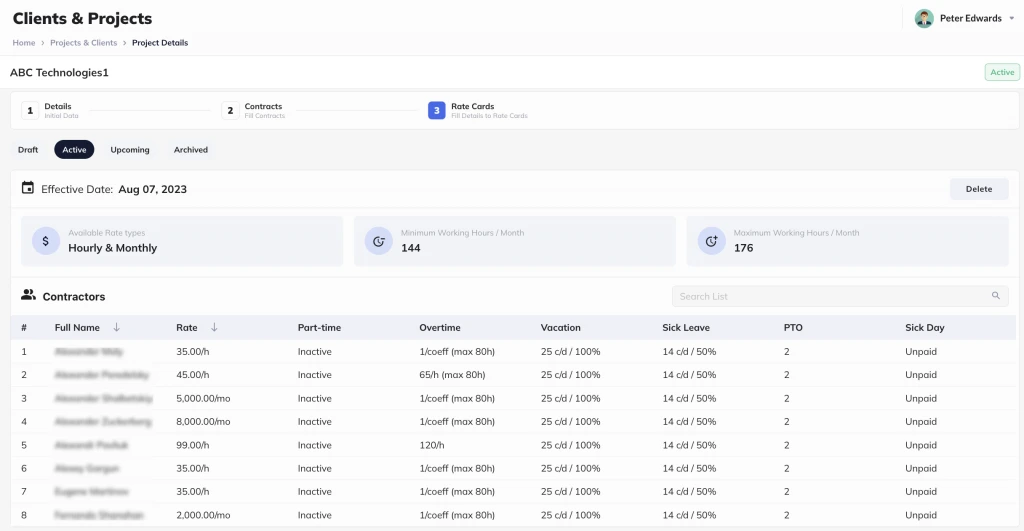Click the 2,000.00/mo rate cell
Image resolution: width=1024 pixels, height=531 pixels.
[203, 515]
